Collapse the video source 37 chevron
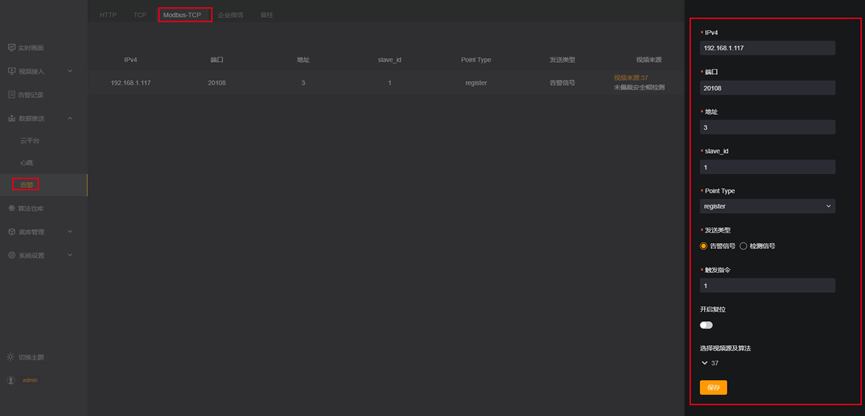 point(704,363)
